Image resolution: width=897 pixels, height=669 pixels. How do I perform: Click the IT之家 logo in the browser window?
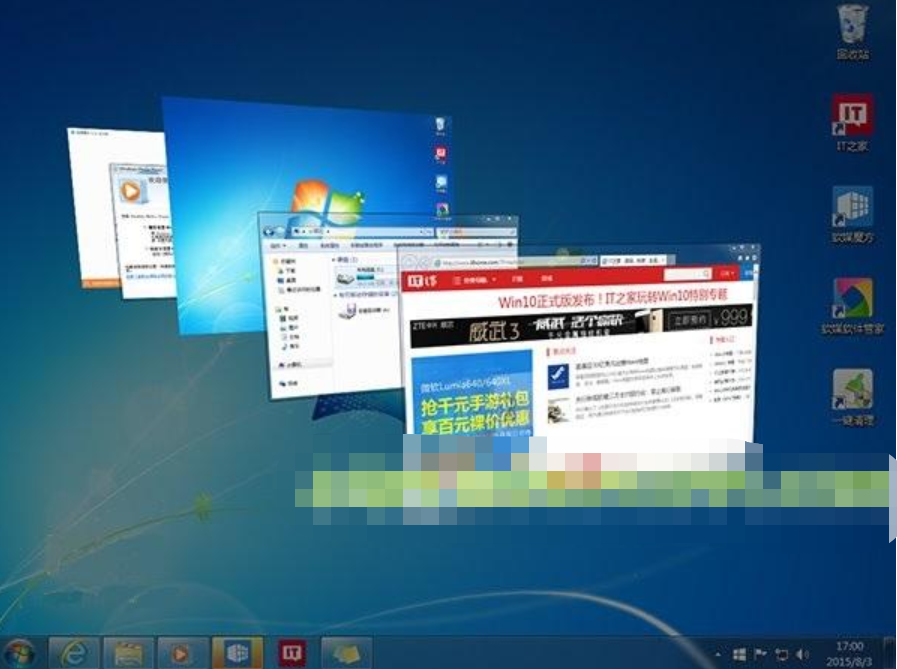[422, 281]
